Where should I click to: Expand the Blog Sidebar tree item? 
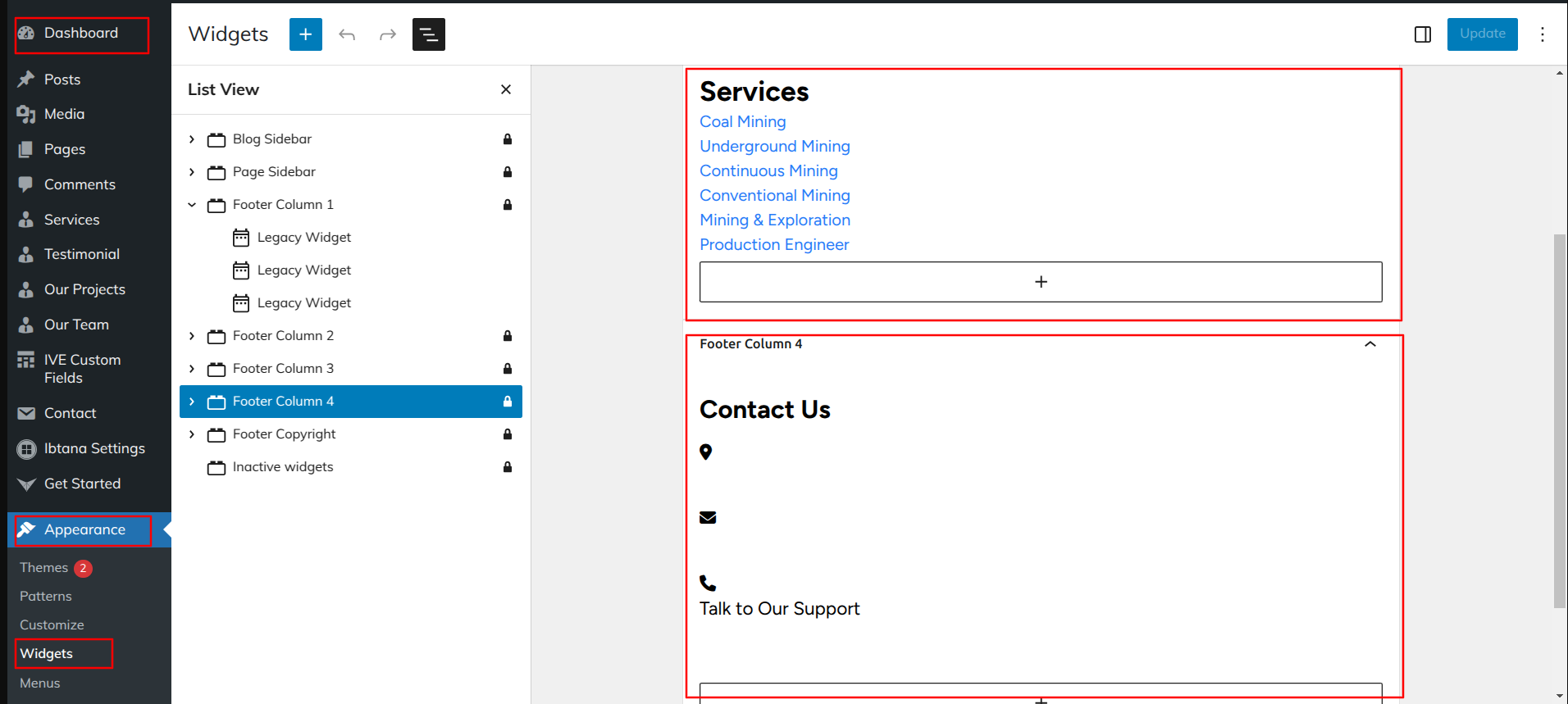click(192, 139)
